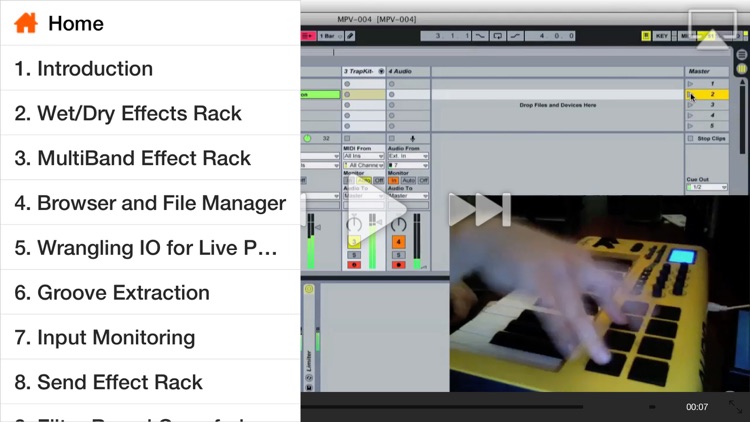Click the clip stop square under 4 Audio
Viewport: 750px width, 422px height.
392,138
